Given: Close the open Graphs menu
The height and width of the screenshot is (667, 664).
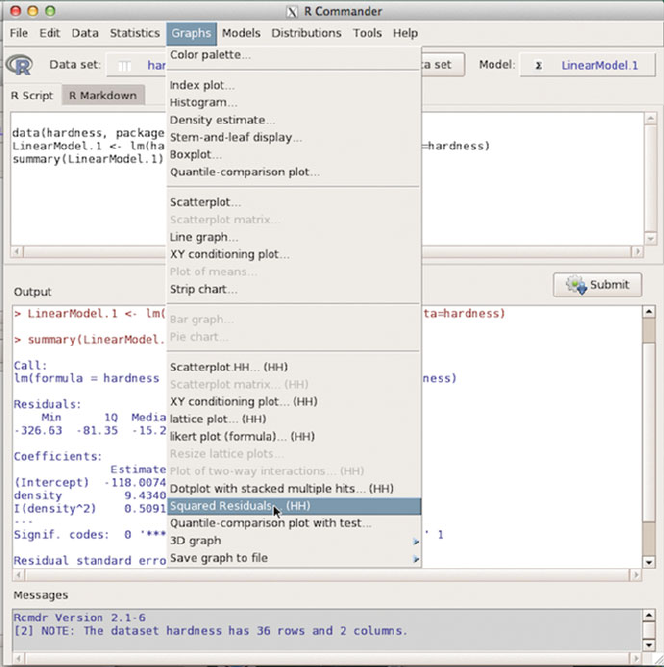Looking at the screenshot, I should [x=191, y=34].
